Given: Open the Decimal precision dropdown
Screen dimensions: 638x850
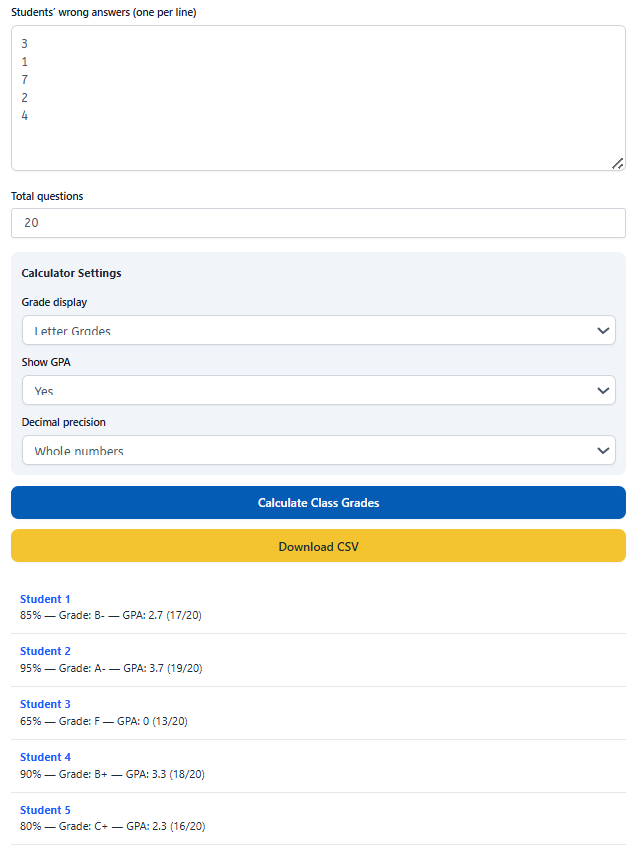Looking at the screenshot, I should pyautogui.click(x=318, y=450).
